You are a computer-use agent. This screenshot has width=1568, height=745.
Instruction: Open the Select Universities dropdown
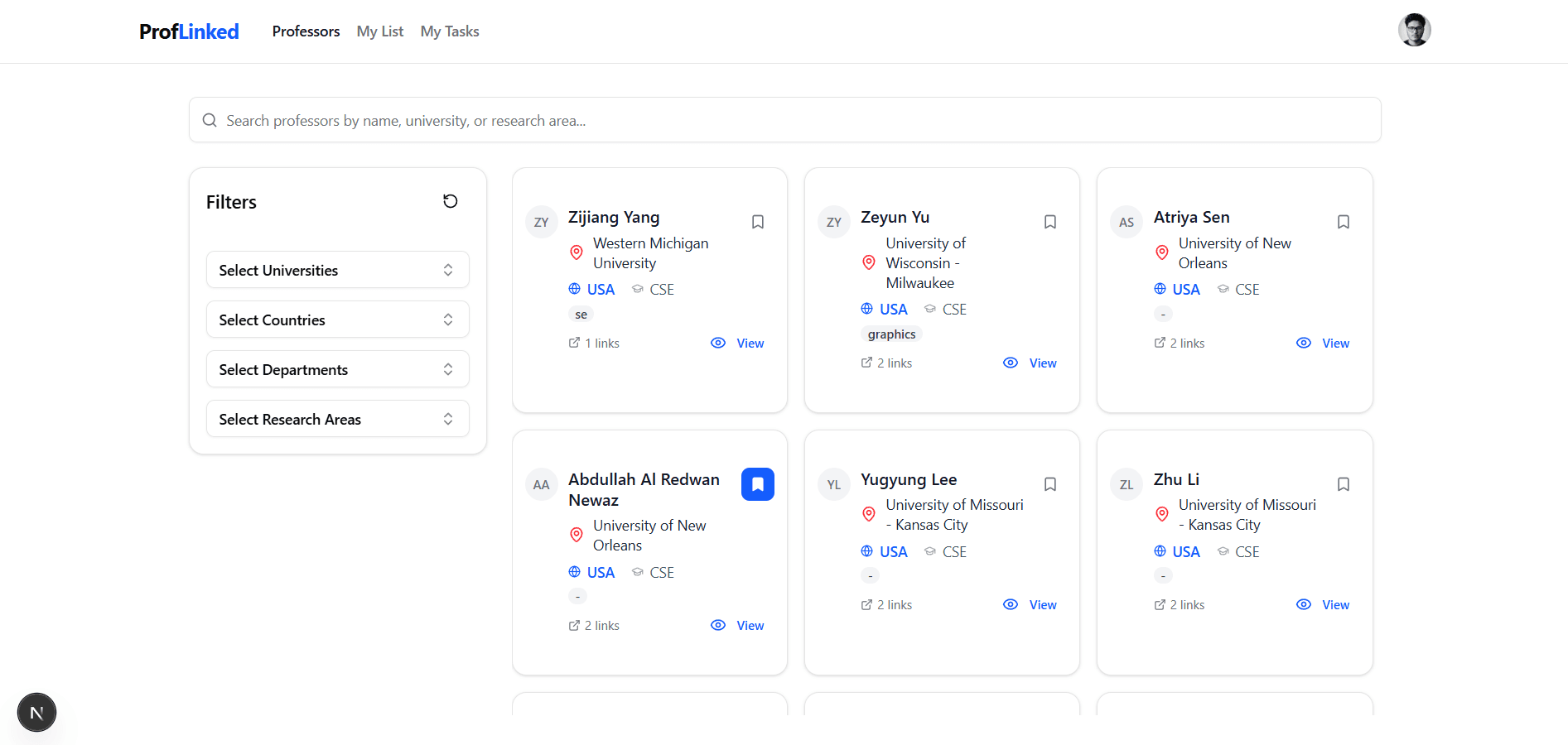338,270
